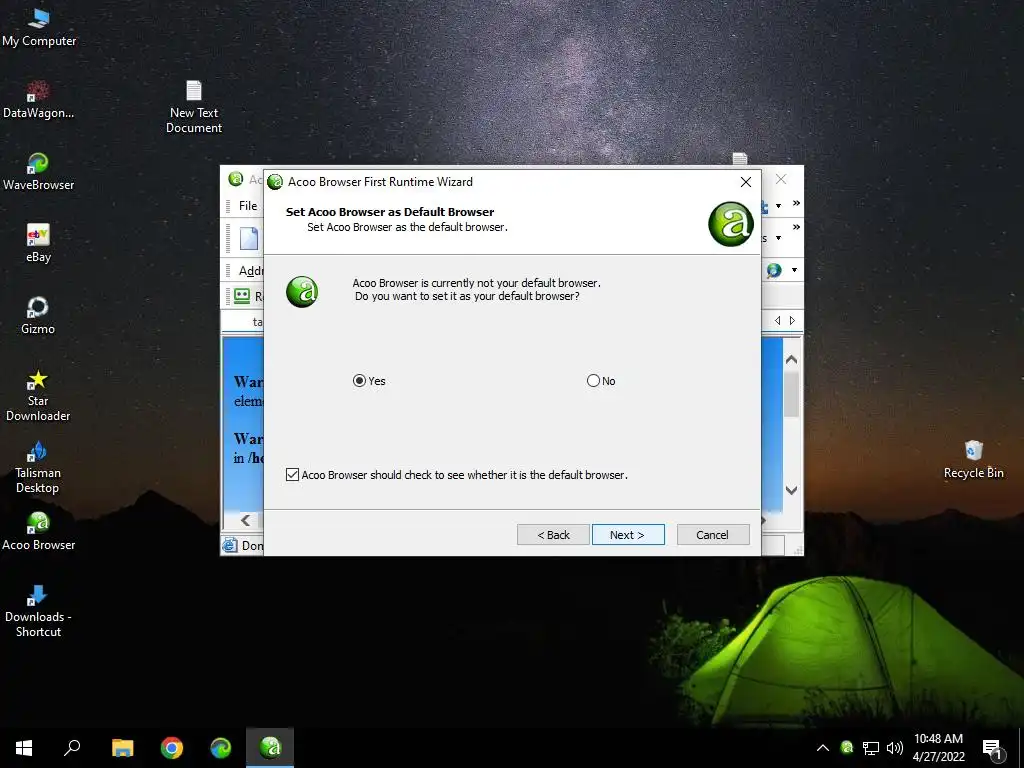Go to the next wizard step
Screen dimensions: 1024x768
coord(628,535)
